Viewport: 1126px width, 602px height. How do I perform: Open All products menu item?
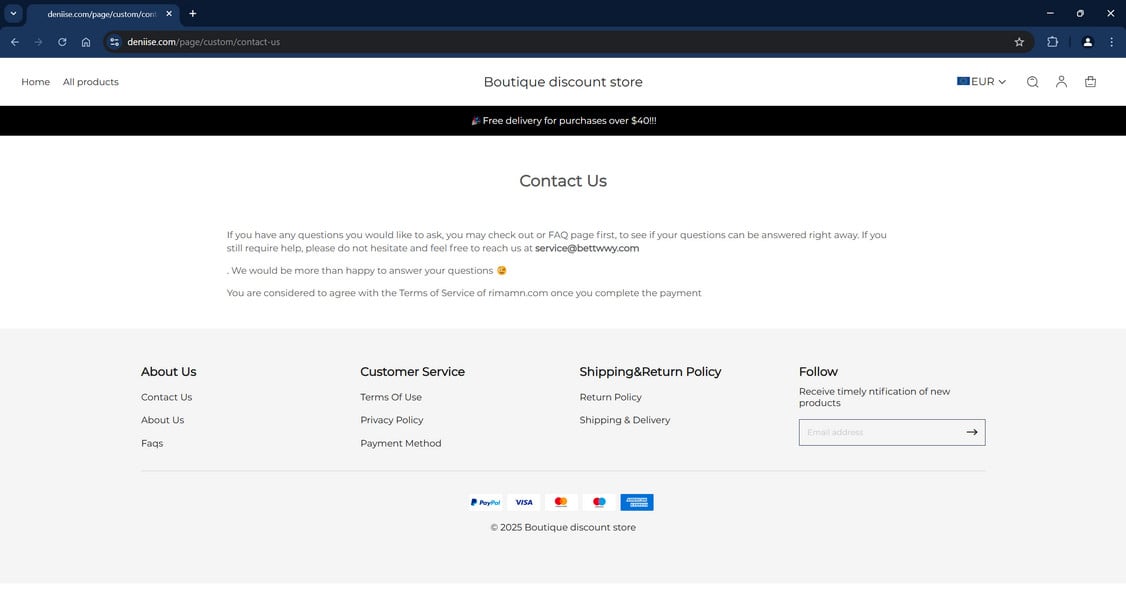pos(90,82)
